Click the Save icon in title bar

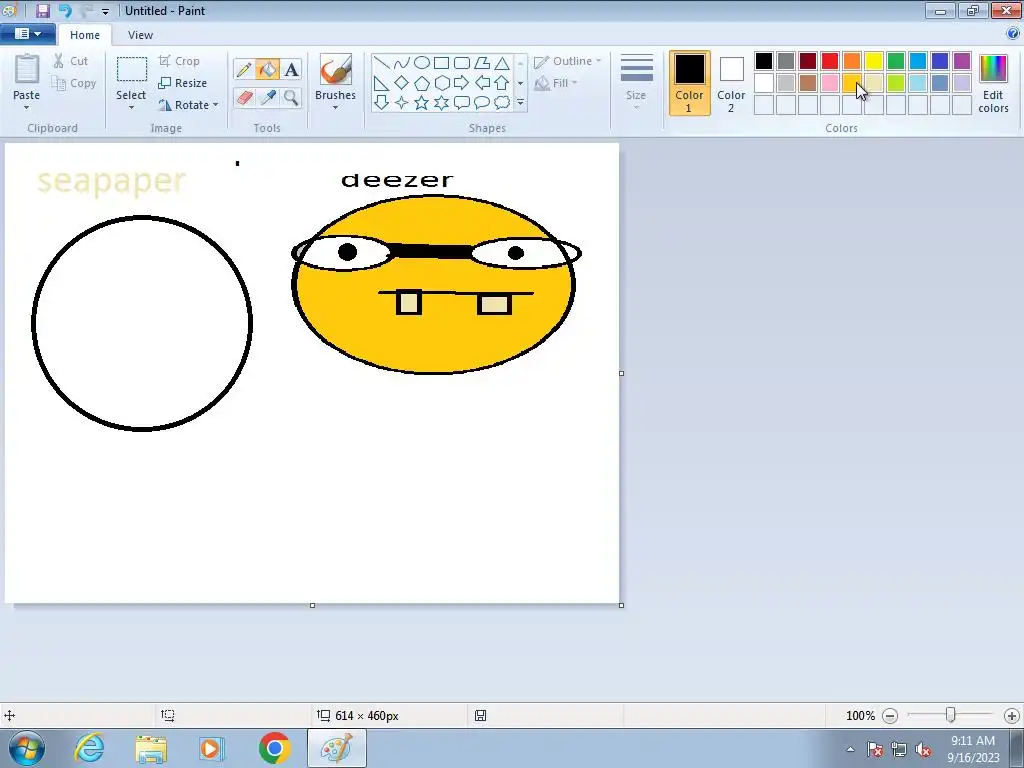[x=43, y=10]
